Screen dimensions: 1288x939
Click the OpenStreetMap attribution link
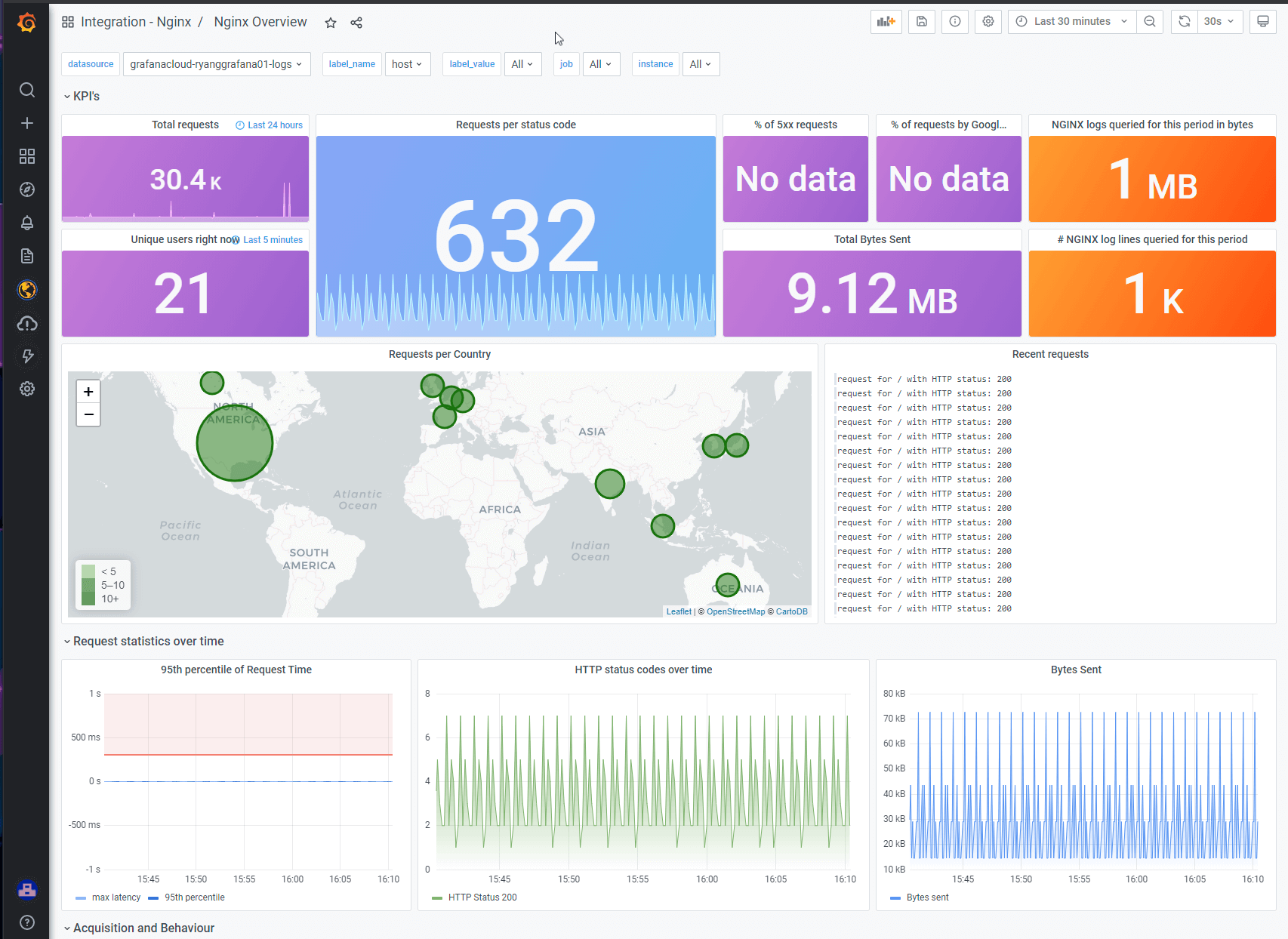(735, 611)
